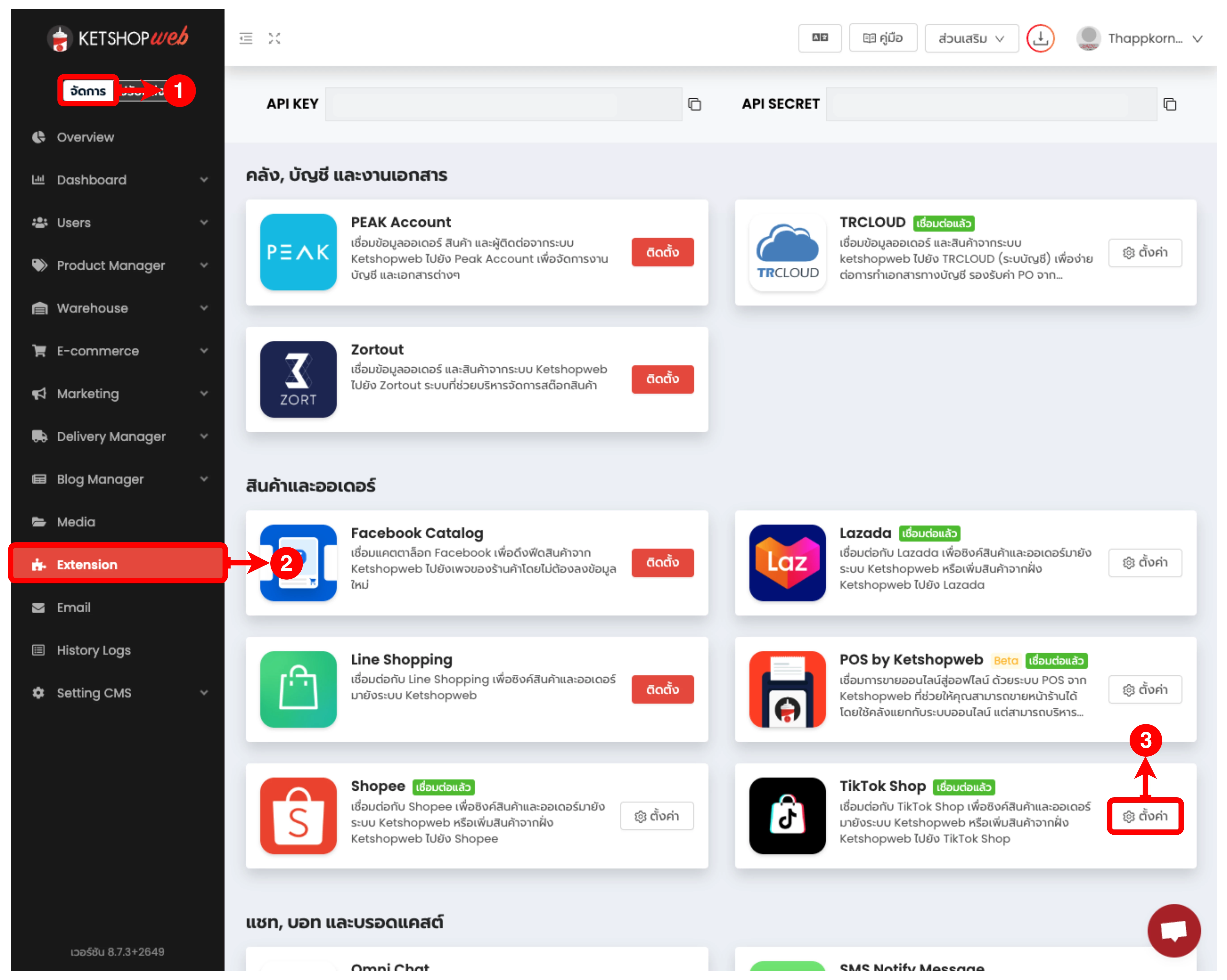
Task: Toggle fullscreen expand icon
Action: (274, 39)
